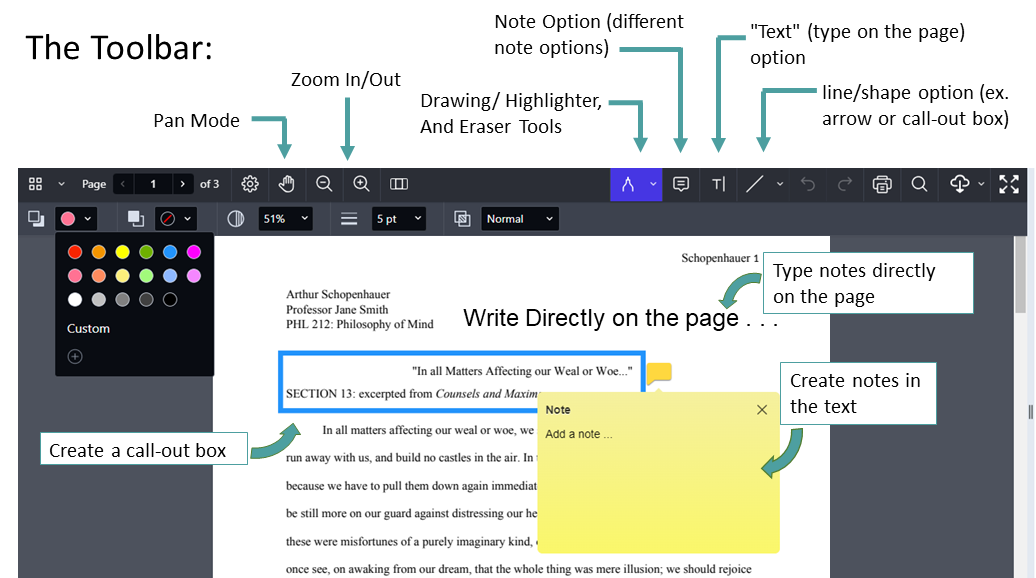The image size is (1036, 578).
Task: Toggle the side-by-side page layout view
Action: coord(399,184)
